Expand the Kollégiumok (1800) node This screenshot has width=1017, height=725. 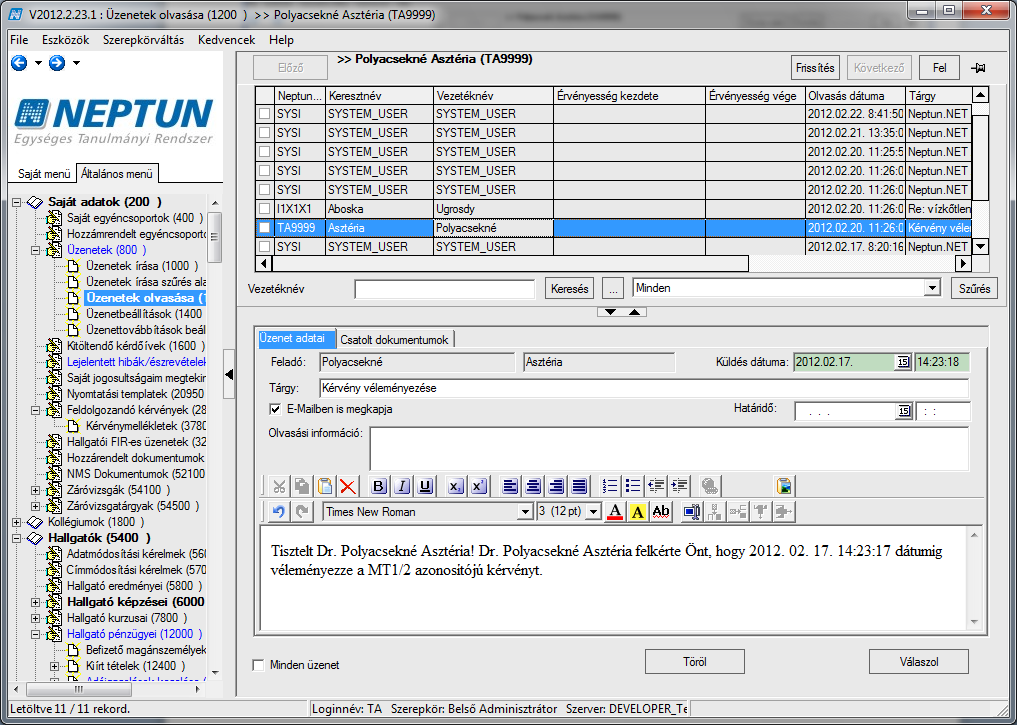pos(16,522)
